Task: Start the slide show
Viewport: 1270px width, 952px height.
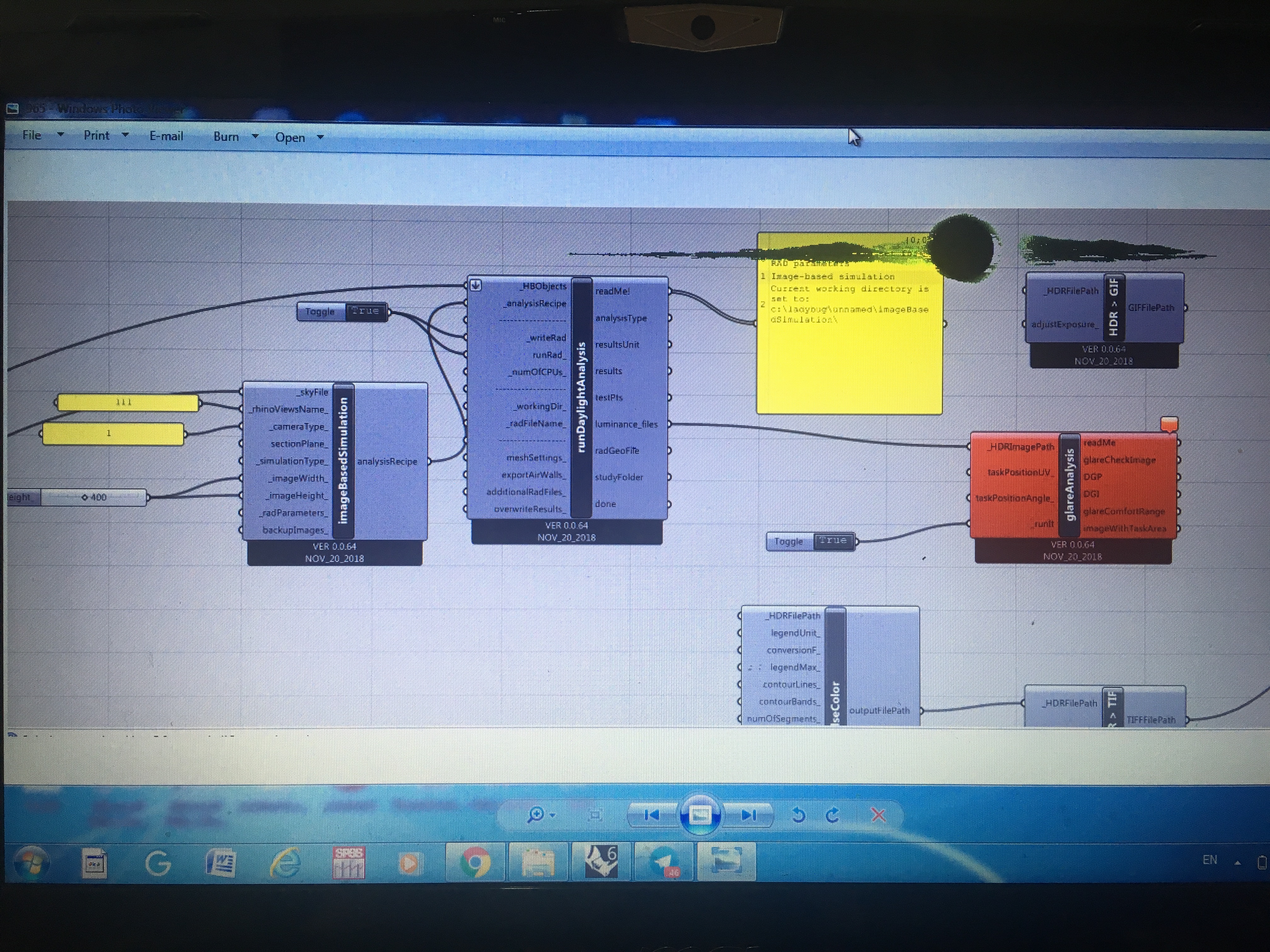Action: point(699,815)
